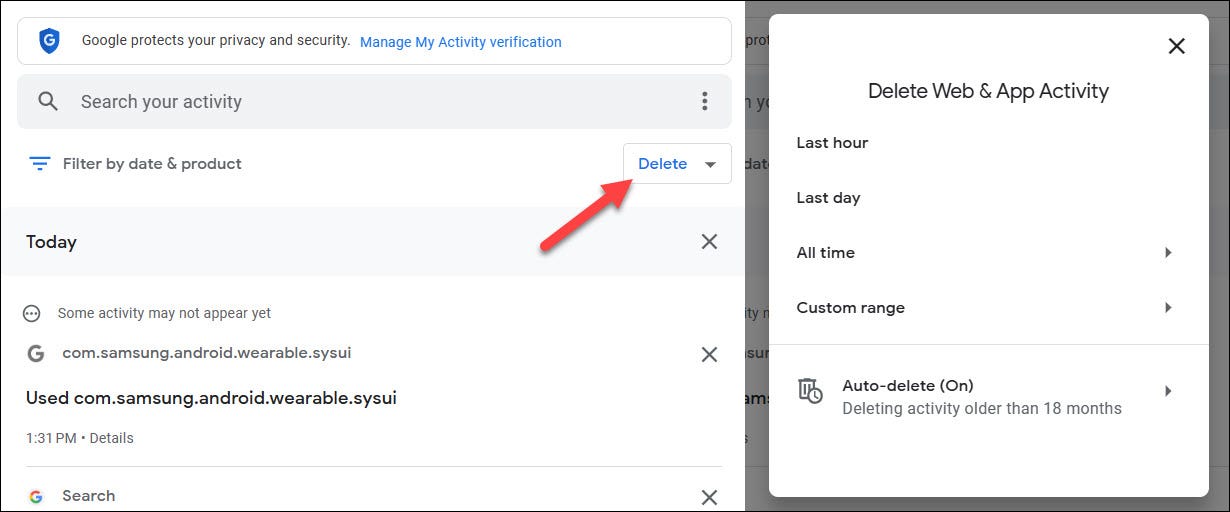Click the Google privacy shield icon

point(48,41)
